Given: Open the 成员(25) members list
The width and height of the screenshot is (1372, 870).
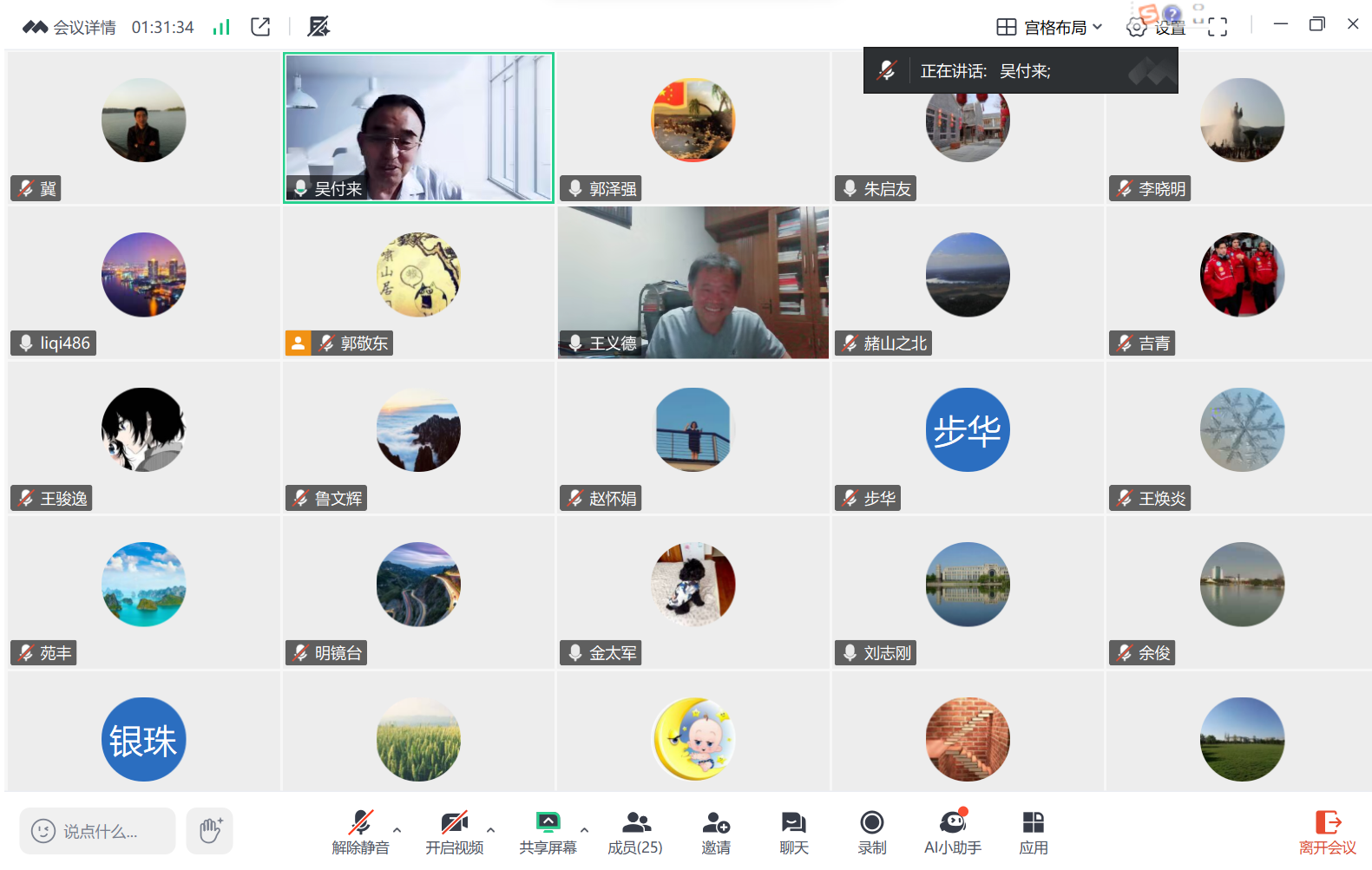Looking at the screenshot, I should tap(634, 832).
